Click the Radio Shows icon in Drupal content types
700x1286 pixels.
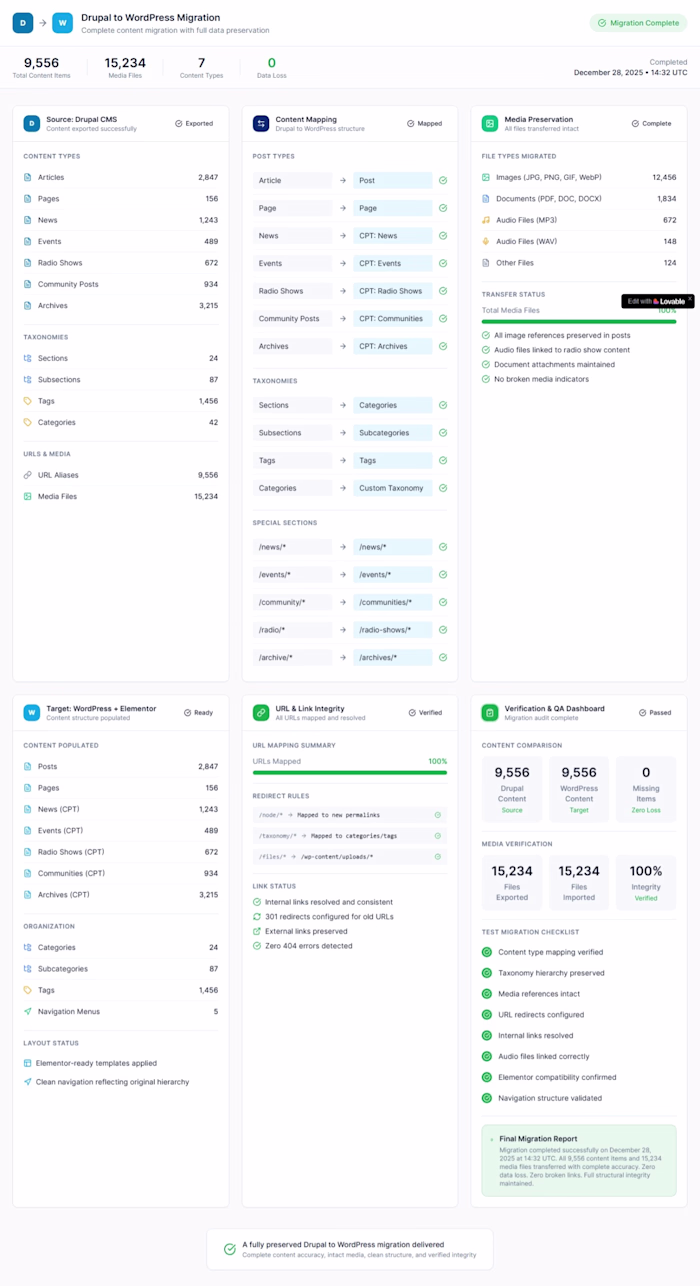coord(28,263)
